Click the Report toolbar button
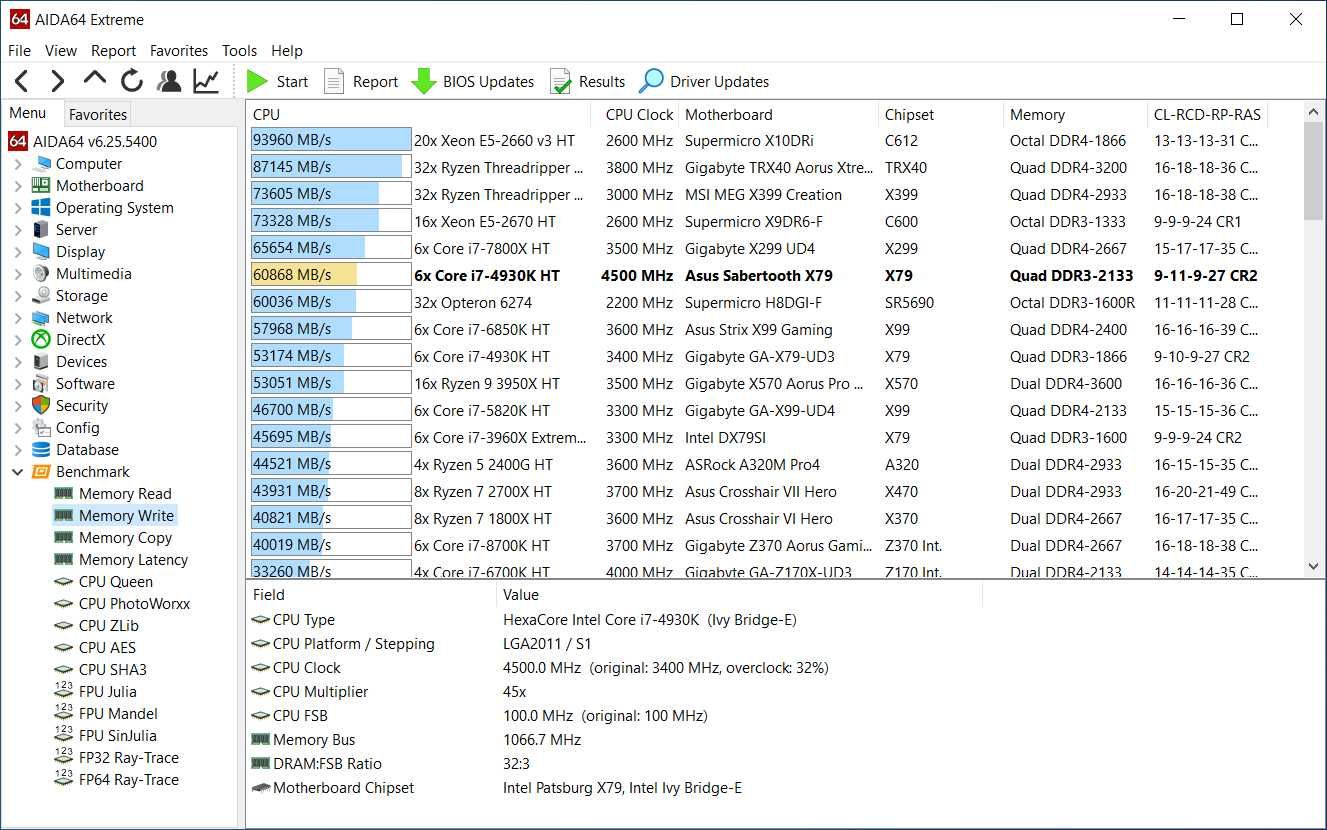This screenshot has height=830, width=1327. tap(361, 82)
